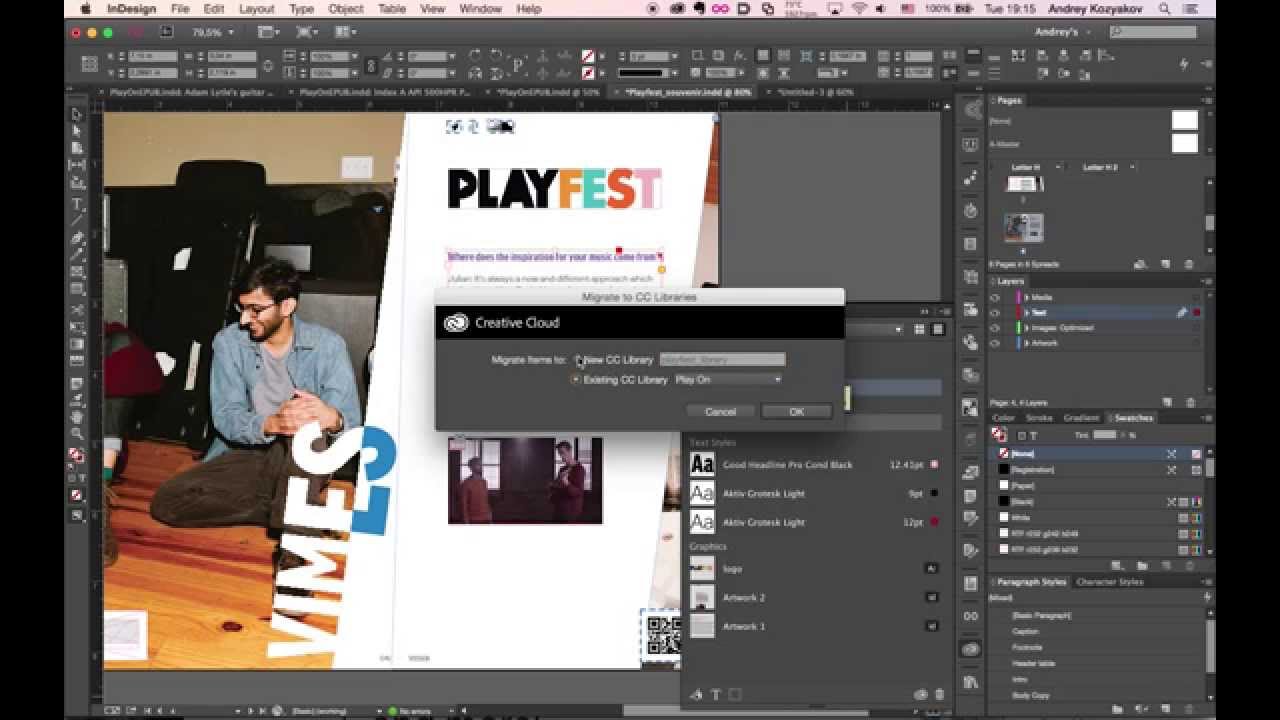Image resolution: width=1280 pixels, height=720 pixels.
Task: Open the Window menu
Action: [480, 9]
